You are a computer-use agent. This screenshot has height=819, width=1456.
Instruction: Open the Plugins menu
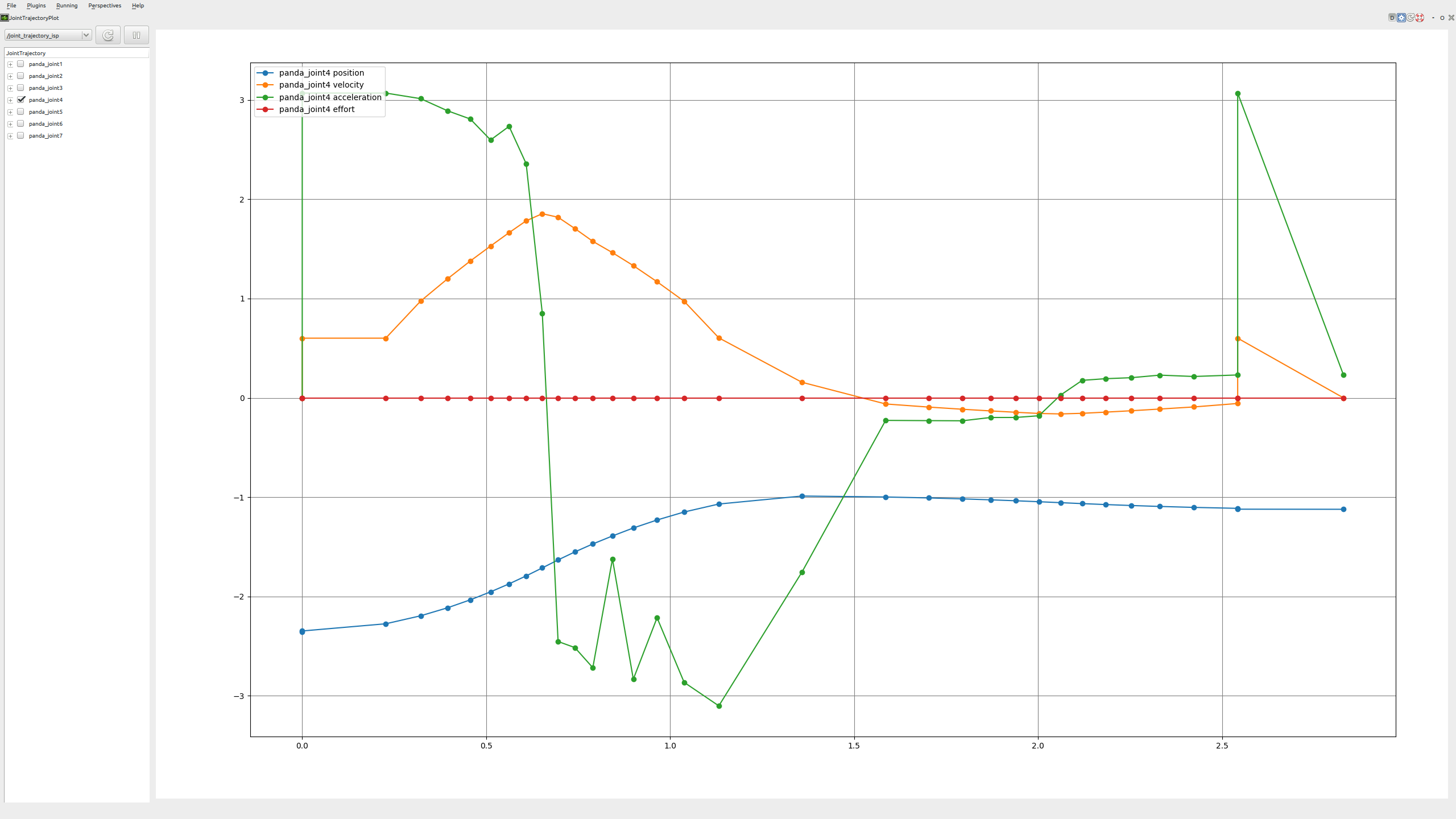tap(36, 6)
